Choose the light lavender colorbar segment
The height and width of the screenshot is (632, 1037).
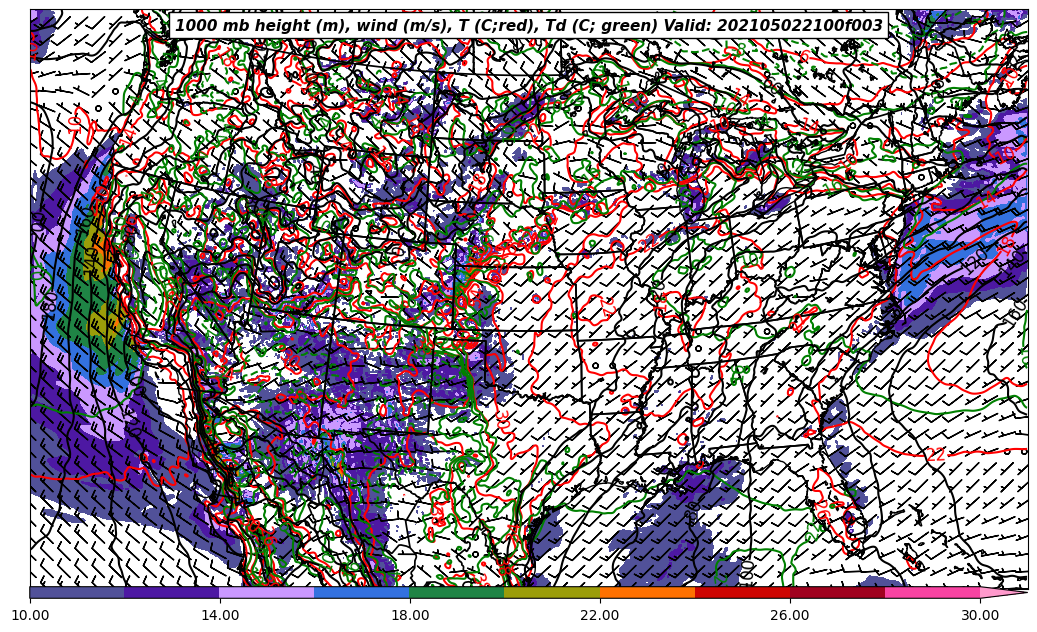(x=267, y=593)
